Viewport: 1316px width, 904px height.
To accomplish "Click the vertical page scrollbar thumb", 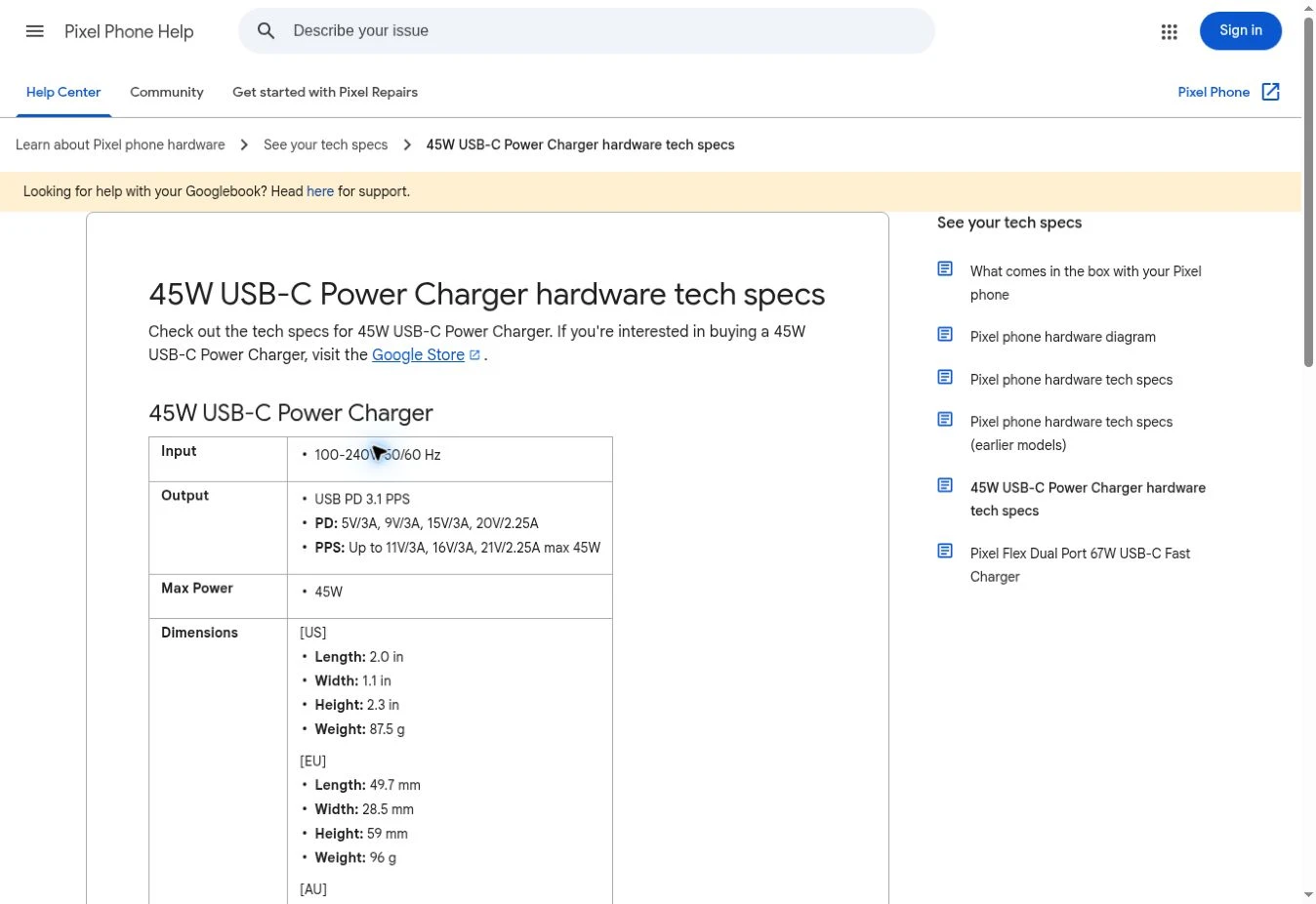I will pyautogui.click(x=1308, y=190).
